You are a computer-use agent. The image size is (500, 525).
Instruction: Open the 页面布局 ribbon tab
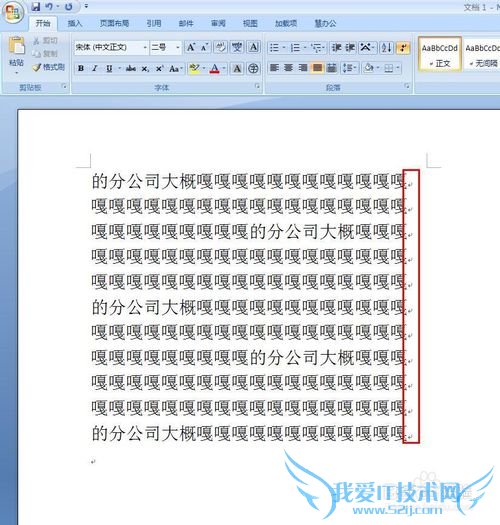[x=114, y=23]
